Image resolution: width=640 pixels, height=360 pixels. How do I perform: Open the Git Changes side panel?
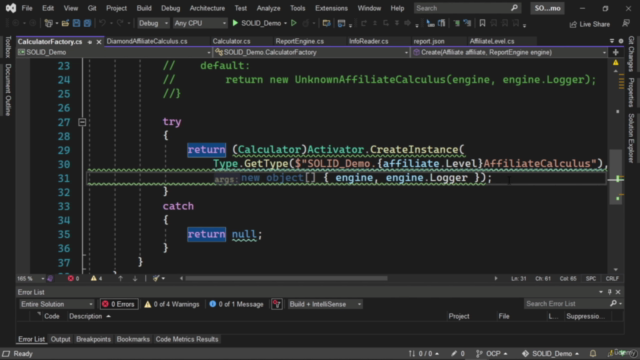631,54
